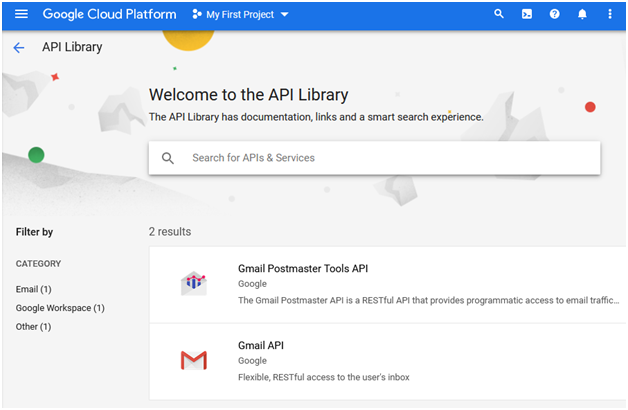Viewport: 628px width, 410px height.
Task: Click the CATEGORY label
Action: 38,263
